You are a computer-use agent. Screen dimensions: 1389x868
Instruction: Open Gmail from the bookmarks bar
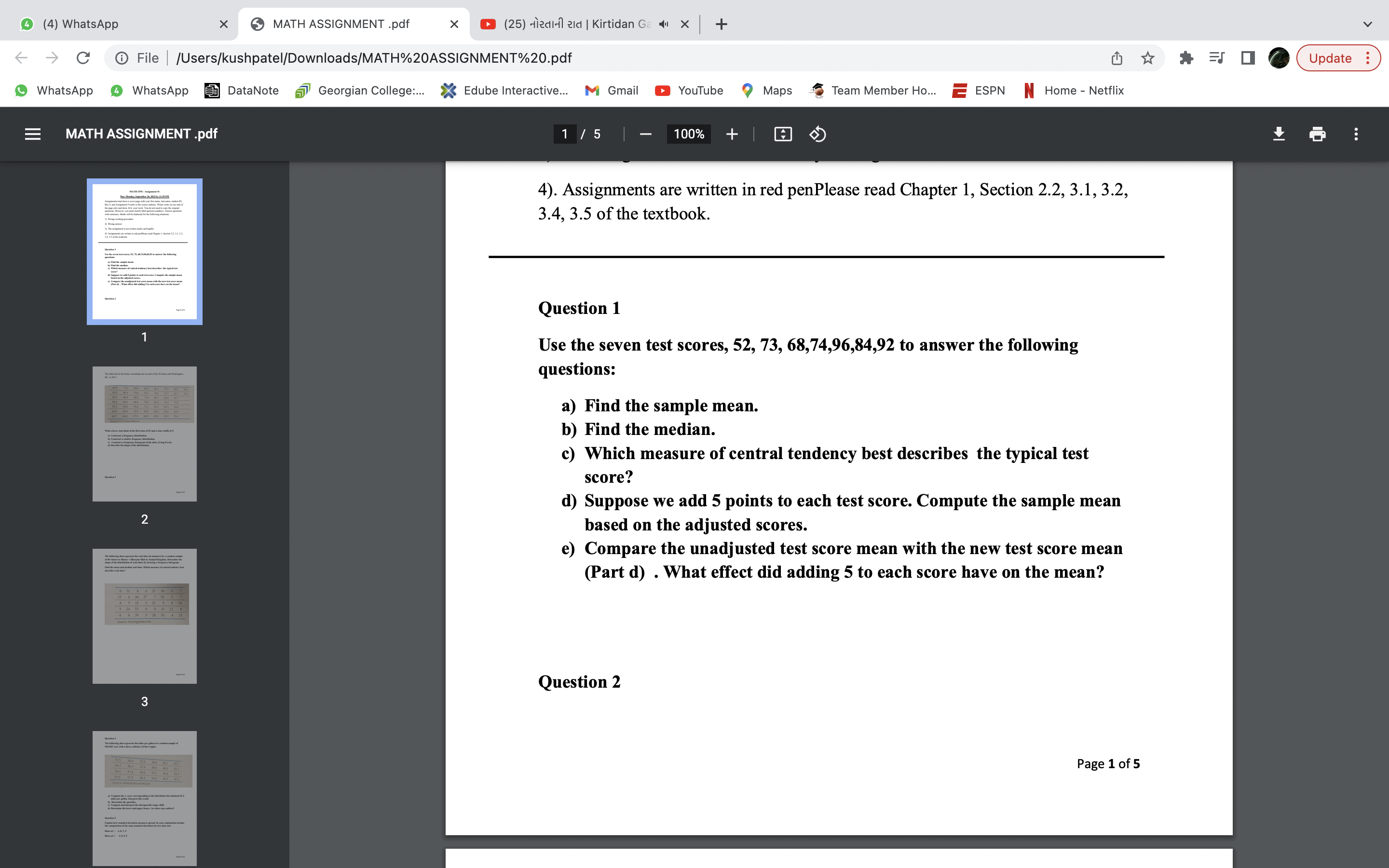[611, 90]
